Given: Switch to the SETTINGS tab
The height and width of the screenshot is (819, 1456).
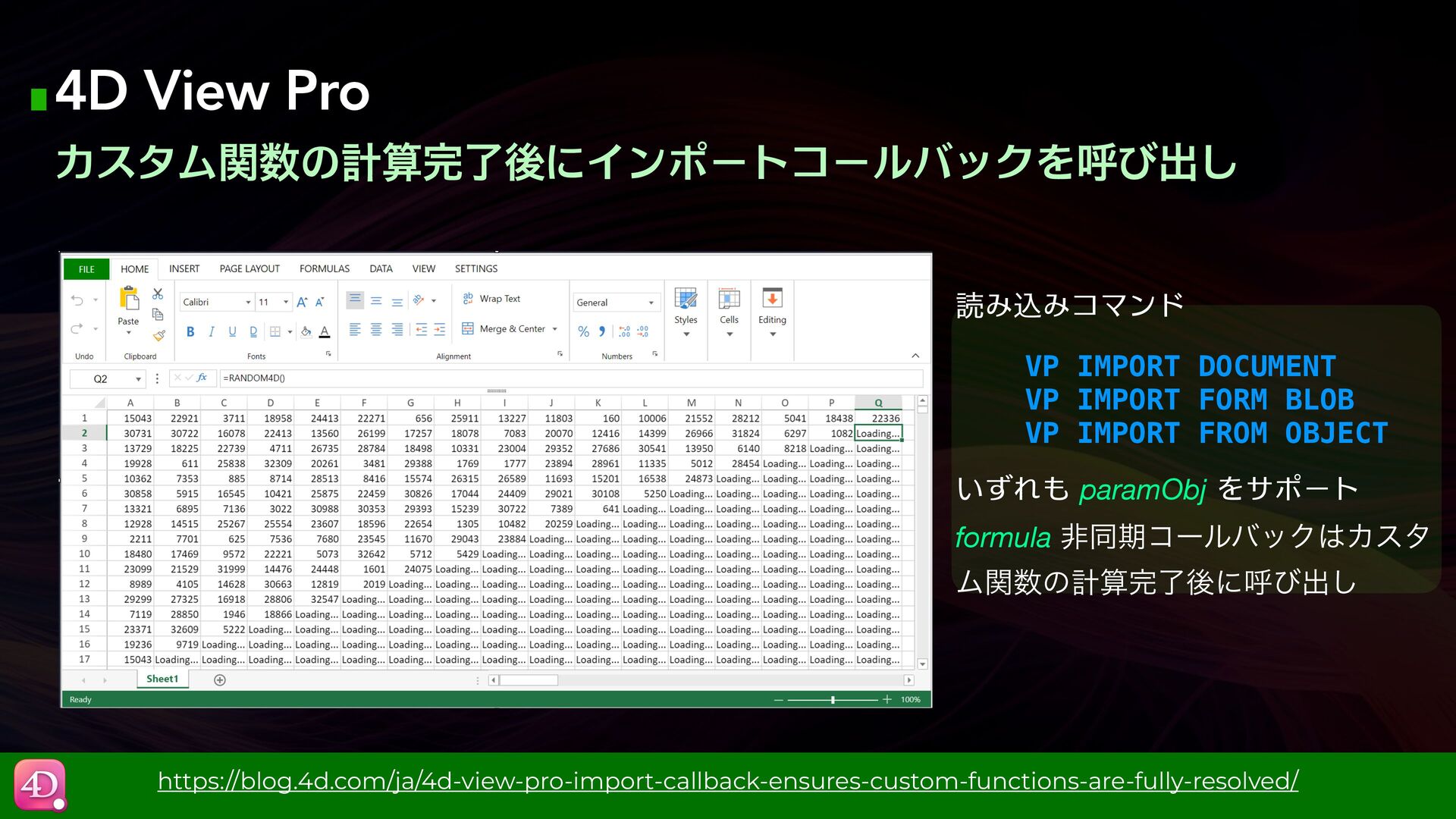Looking at the screenshot, I should [x=476, y=269].
